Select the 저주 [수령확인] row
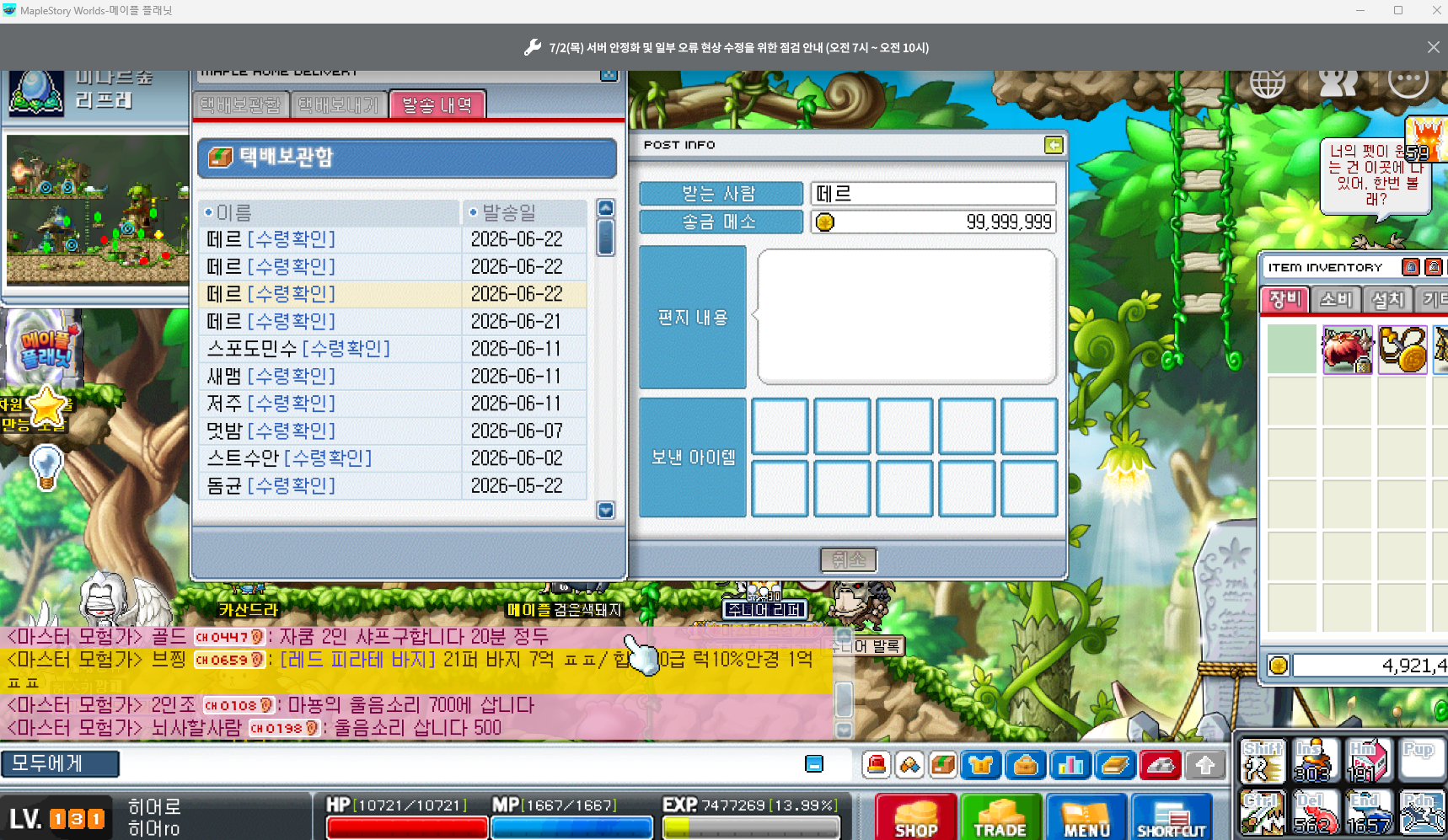The height and width of the screenshot is (840, 1448). [393, 404]
